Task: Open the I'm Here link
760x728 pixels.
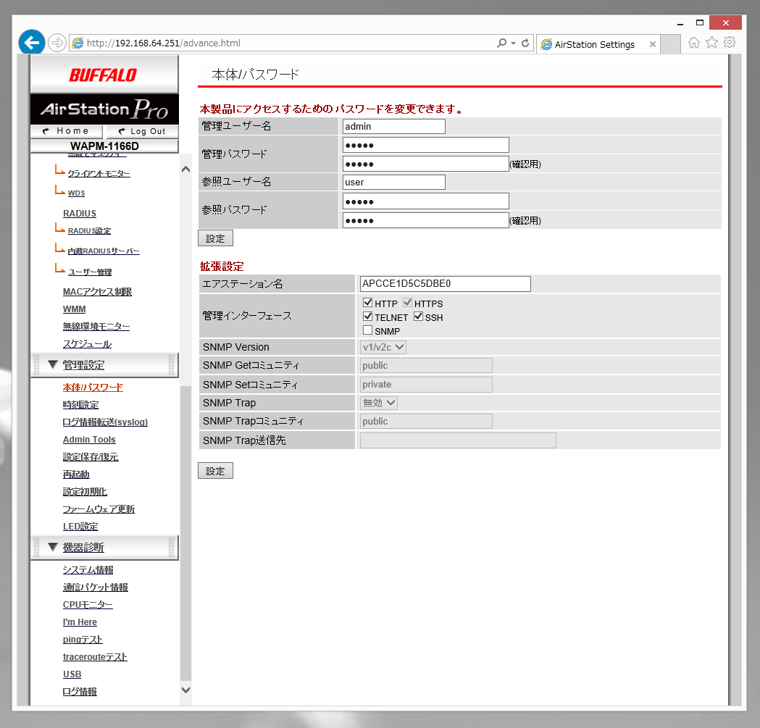Action: (80, 622)
